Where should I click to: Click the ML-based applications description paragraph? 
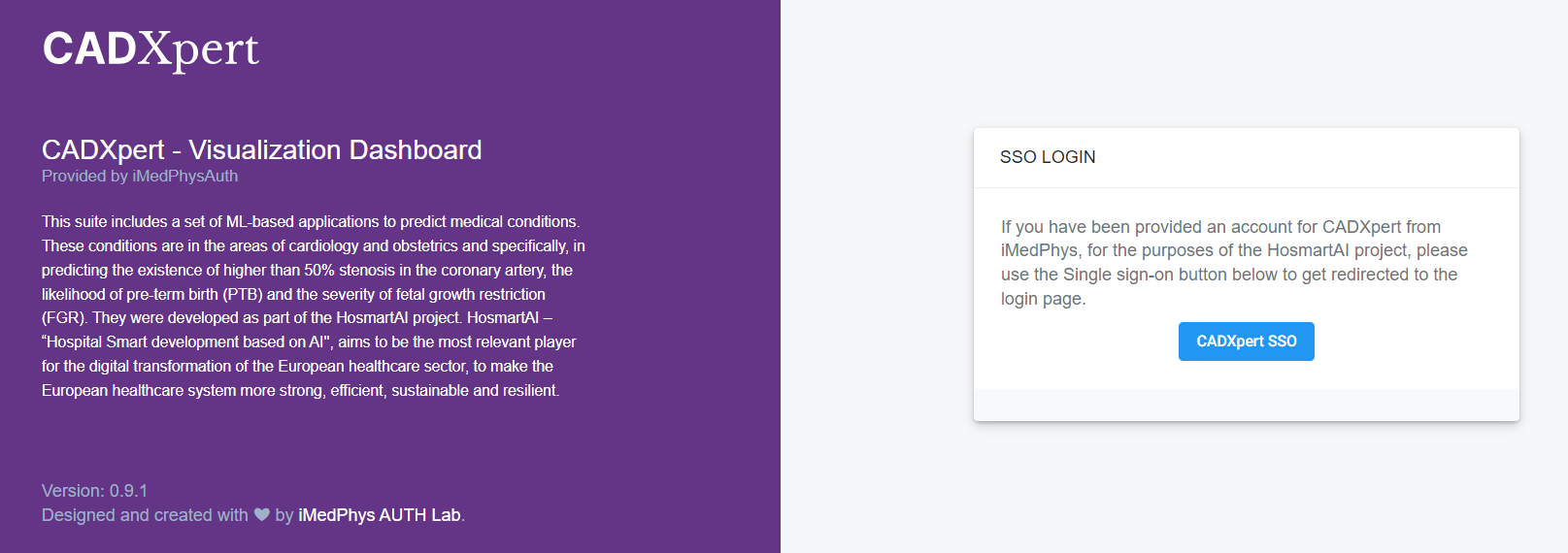311,306
